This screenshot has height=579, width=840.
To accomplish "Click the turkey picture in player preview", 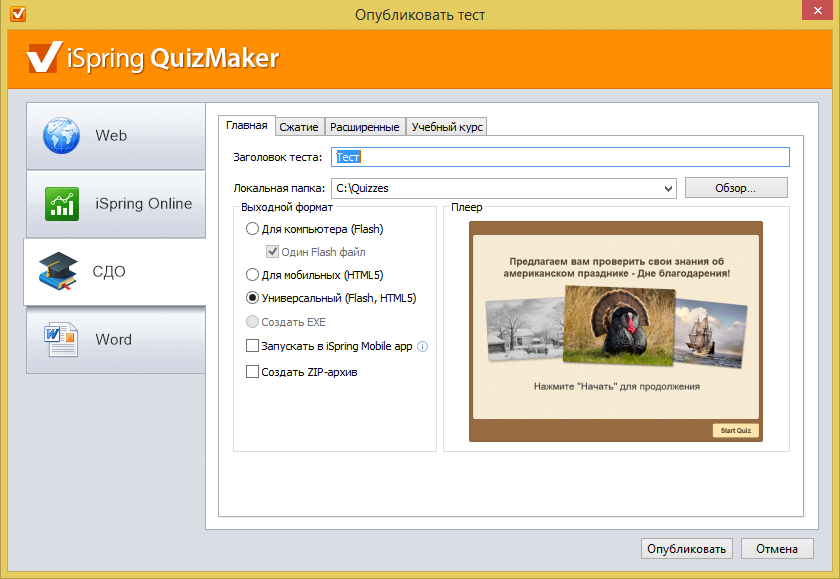I will click(619, 326).
